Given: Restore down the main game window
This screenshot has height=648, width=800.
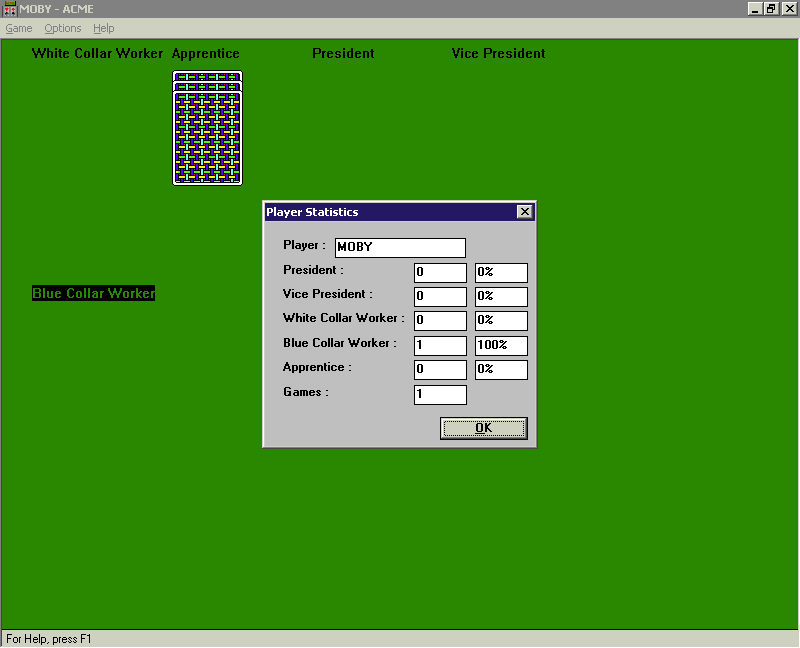Looking at the screenshot, I should (x=771, y=9).
